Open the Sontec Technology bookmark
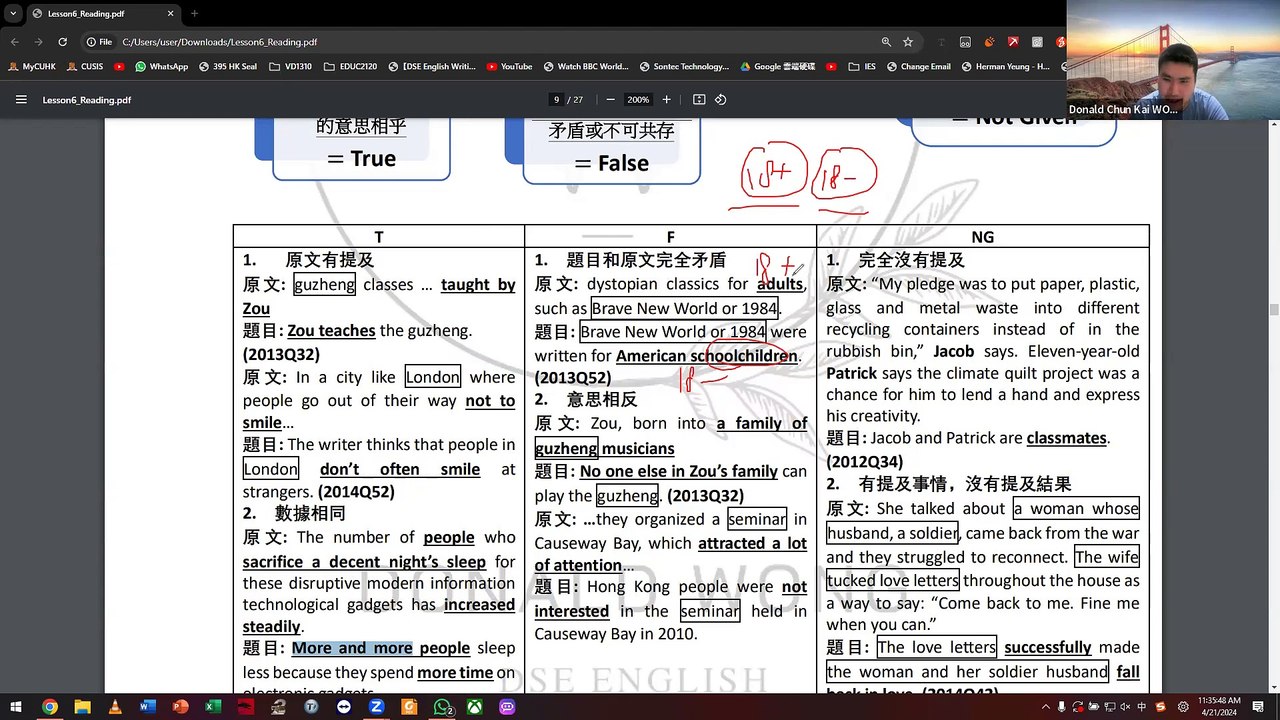 684,66
